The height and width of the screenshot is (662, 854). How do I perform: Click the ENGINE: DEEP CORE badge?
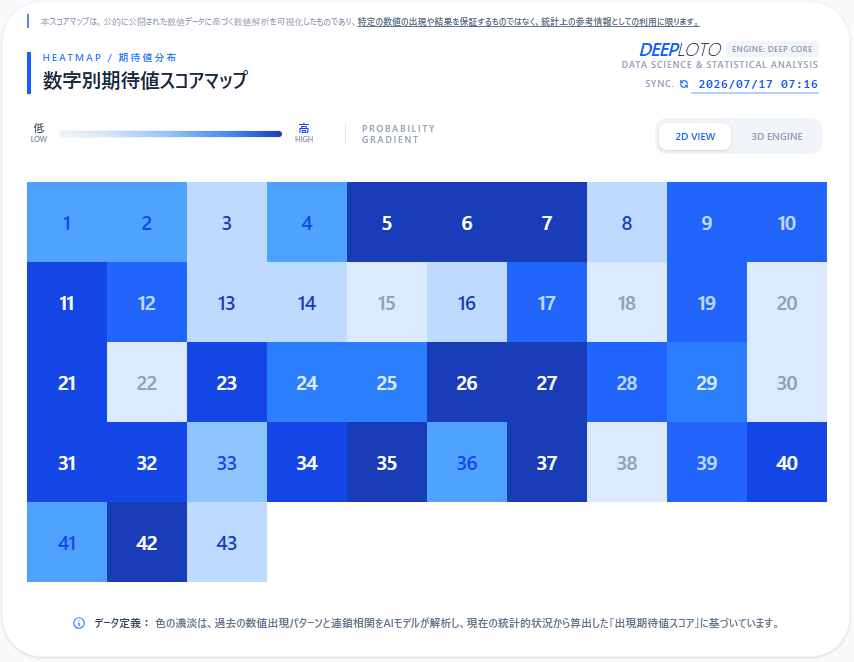(772, 49)
